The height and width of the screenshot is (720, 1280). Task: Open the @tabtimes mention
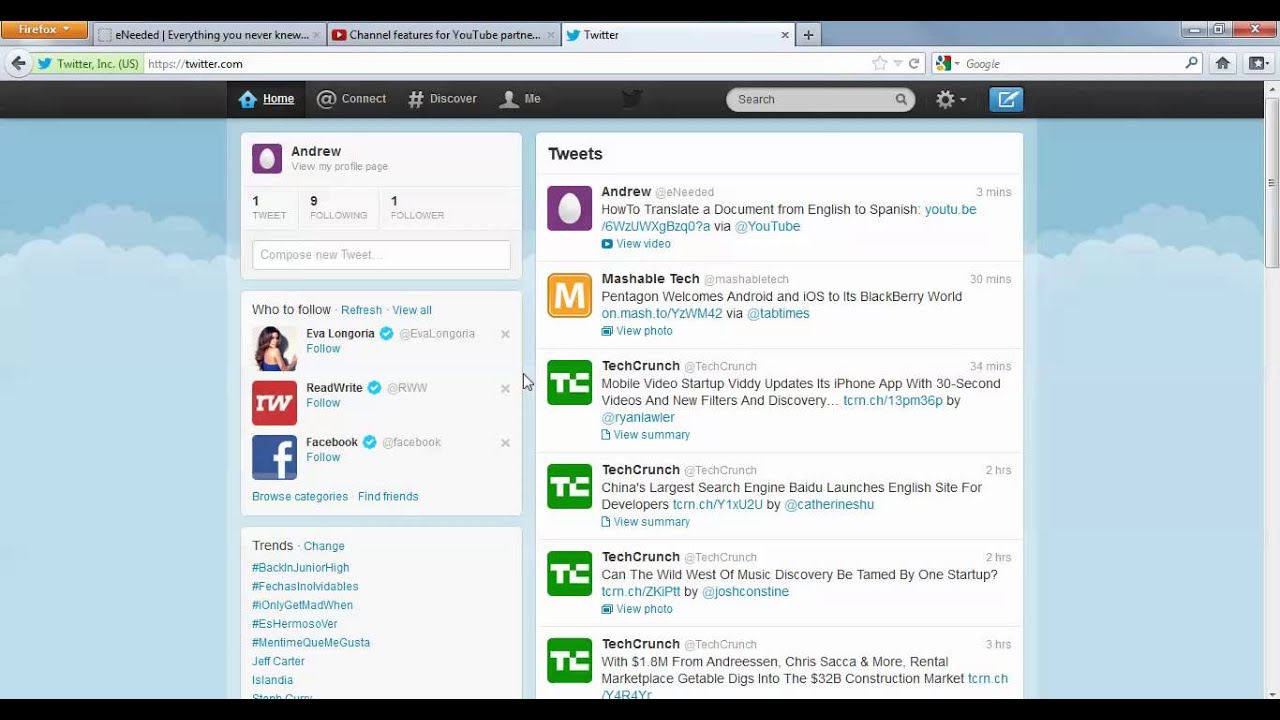click(778, 313)
